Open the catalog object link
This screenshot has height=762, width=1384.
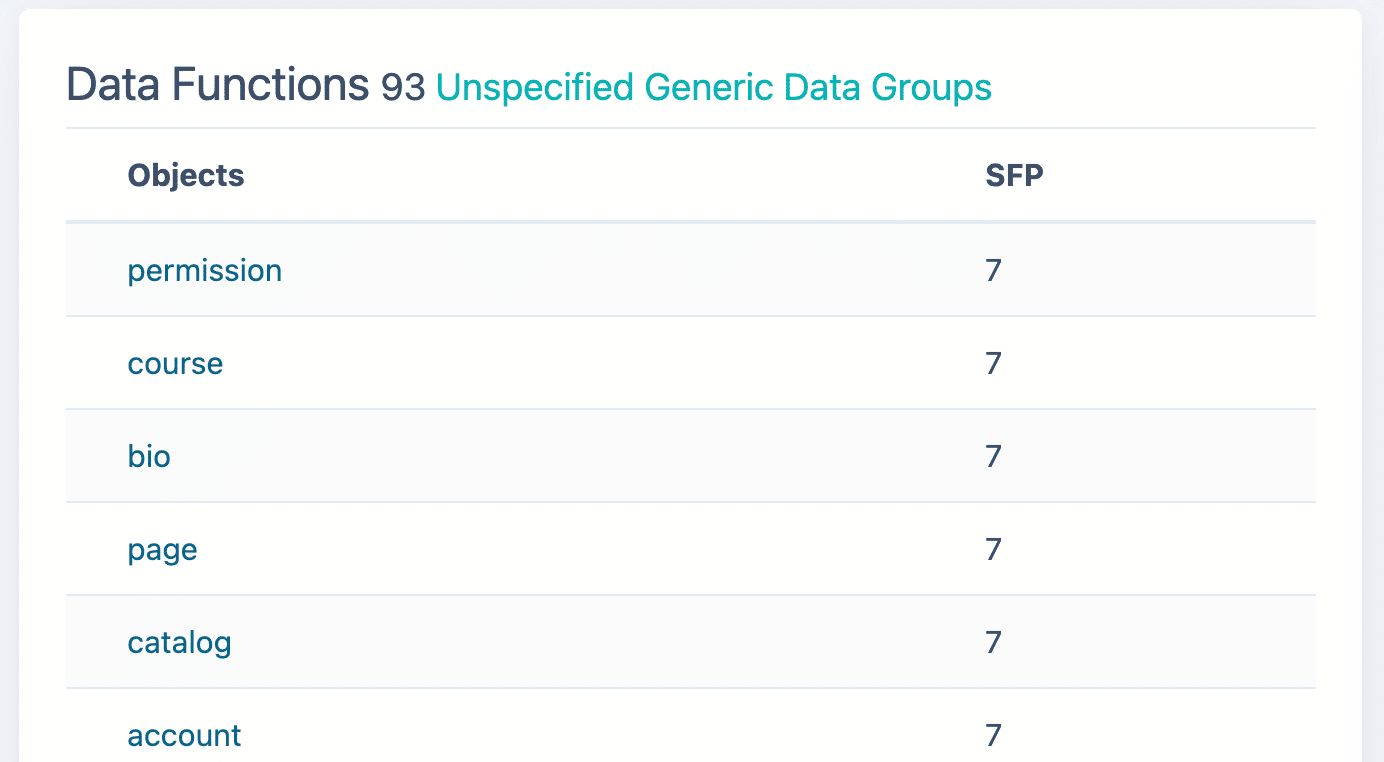click(179, 642)
